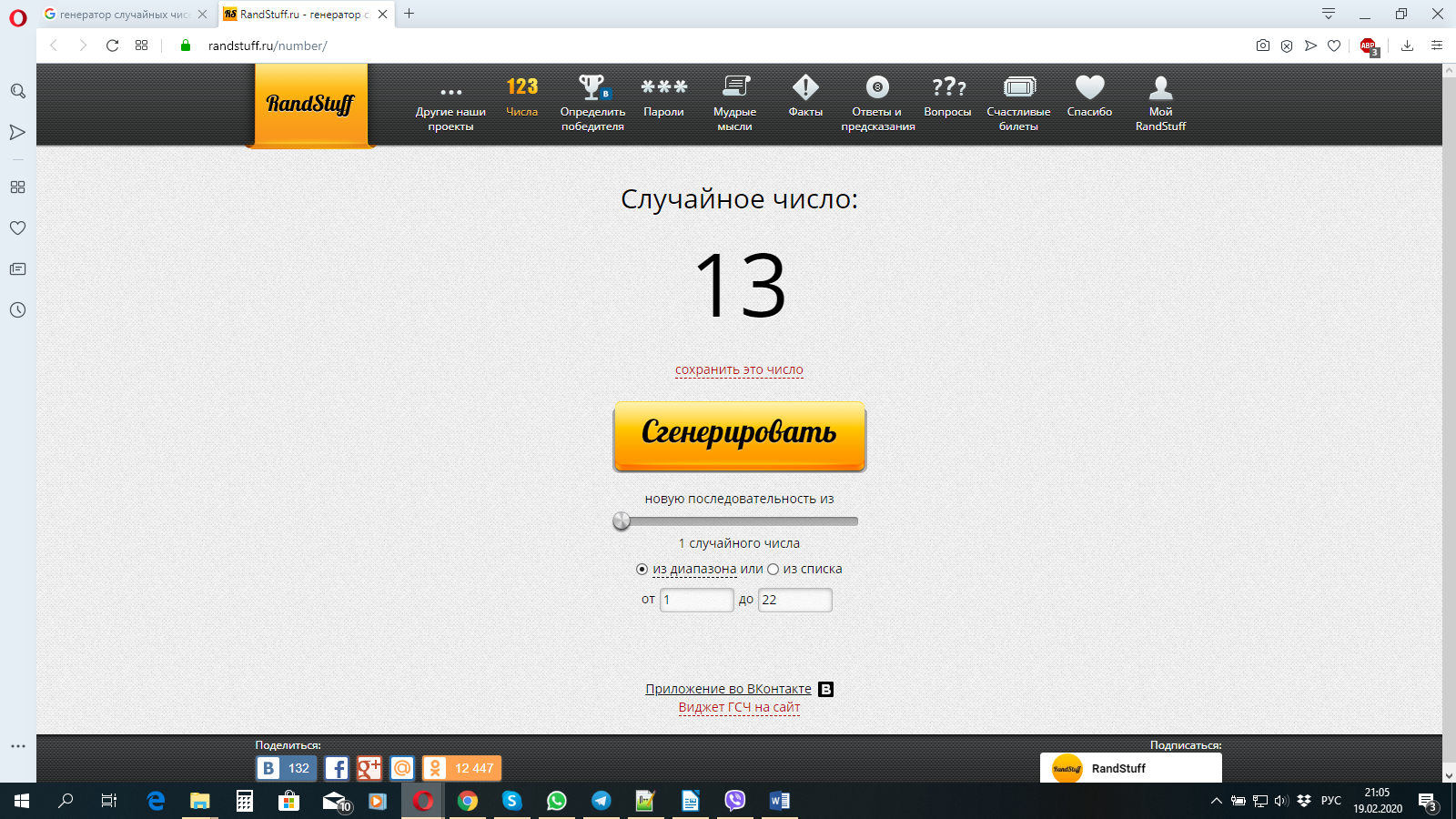Open the downloads icon
This screenshot has width=1456, height=819.
tap(1407, 45)
